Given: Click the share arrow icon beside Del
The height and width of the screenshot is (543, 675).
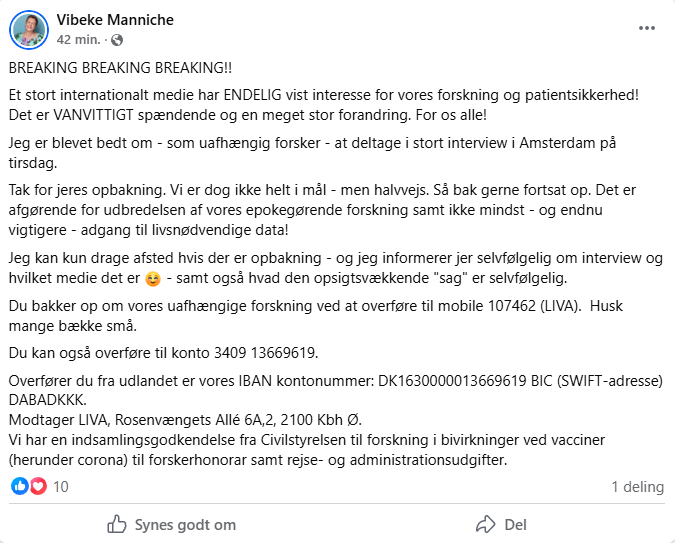Looking at the screenshot, I should click(486, 524).
